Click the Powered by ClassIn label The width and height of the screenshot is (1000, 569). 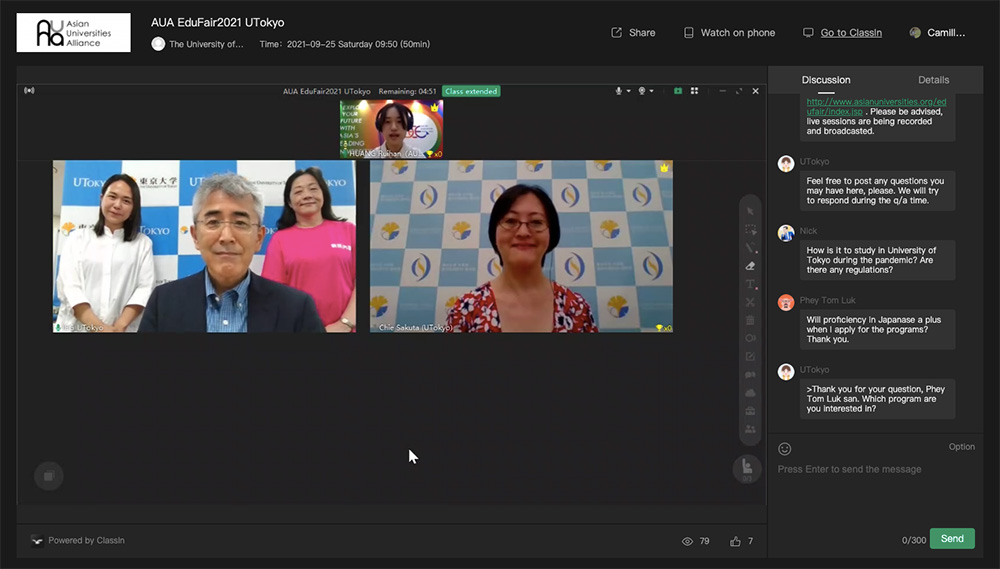pos(86,540)
